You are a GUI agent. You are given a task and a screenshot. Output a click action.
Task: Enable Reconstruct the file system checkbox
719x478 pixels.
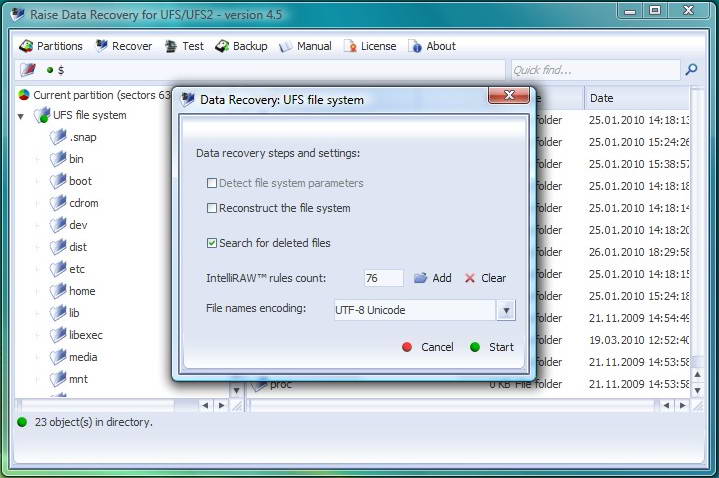tap(212, 208)
